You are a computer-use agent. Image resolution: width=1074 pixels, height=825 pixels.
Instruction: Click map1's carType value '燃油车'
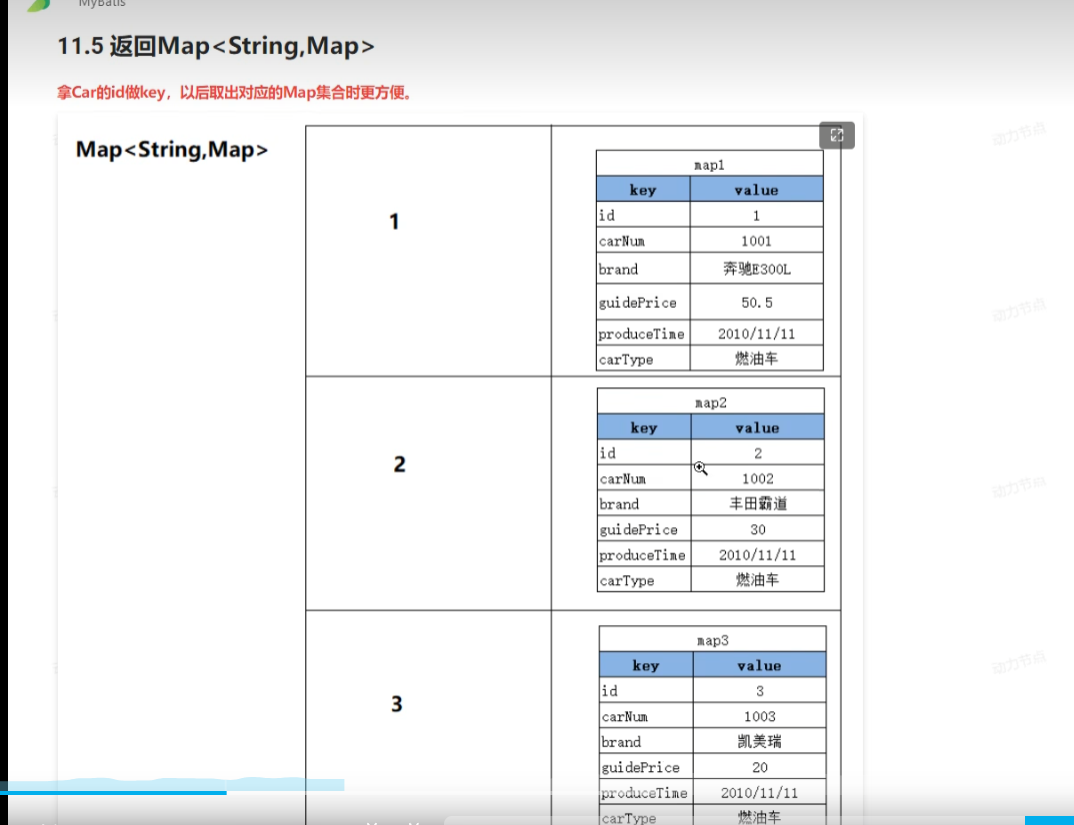click(x=756, y=359)
